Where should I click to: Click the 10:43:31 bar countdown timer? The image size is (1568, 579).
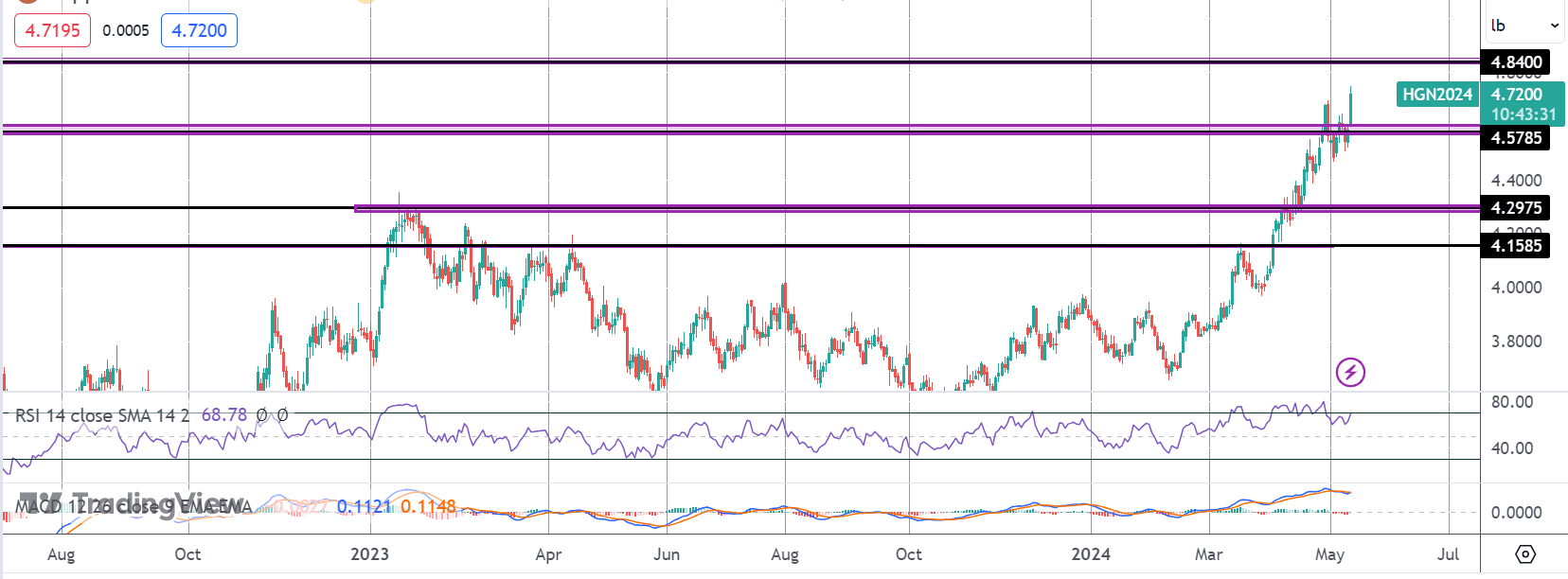pyautogui.click(x=1523, y=114)
